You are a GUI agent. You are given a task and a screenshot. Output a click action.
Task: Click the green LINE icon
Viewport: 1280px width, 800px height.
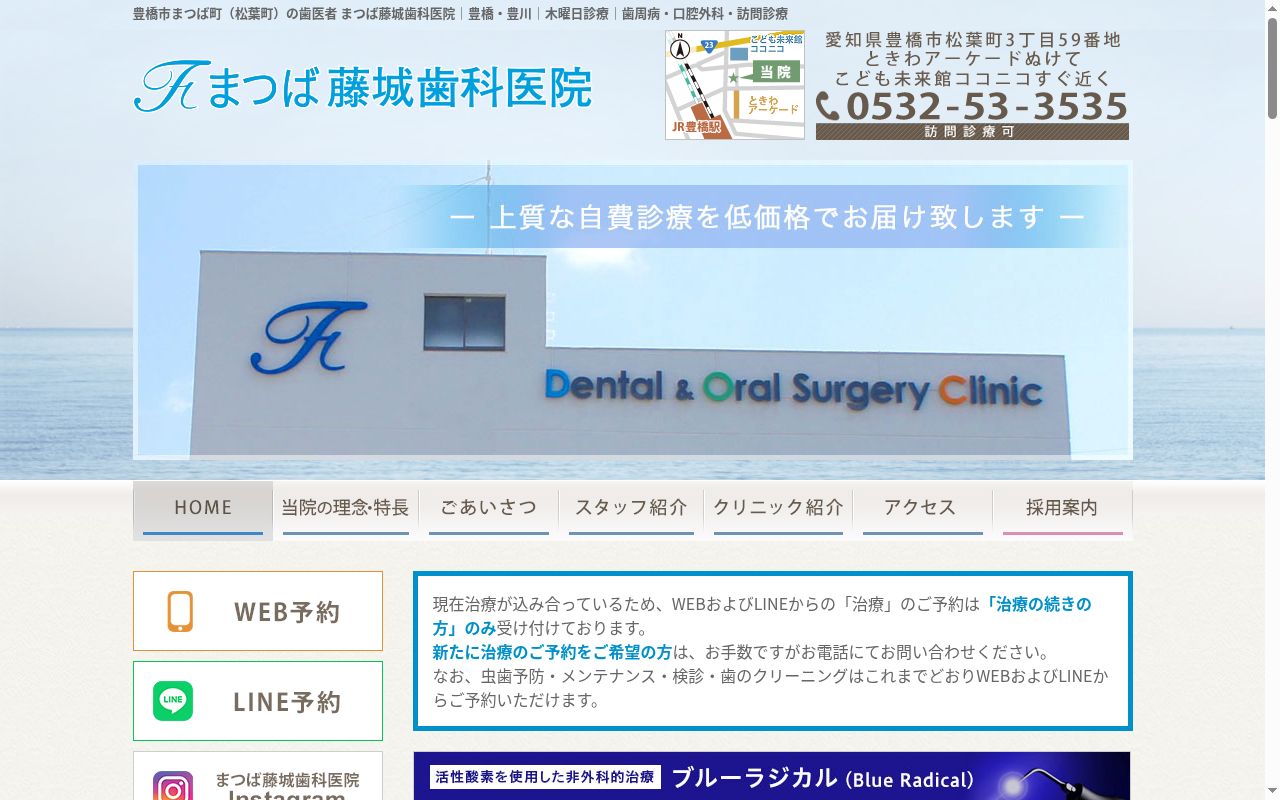[x=173, y=701]
